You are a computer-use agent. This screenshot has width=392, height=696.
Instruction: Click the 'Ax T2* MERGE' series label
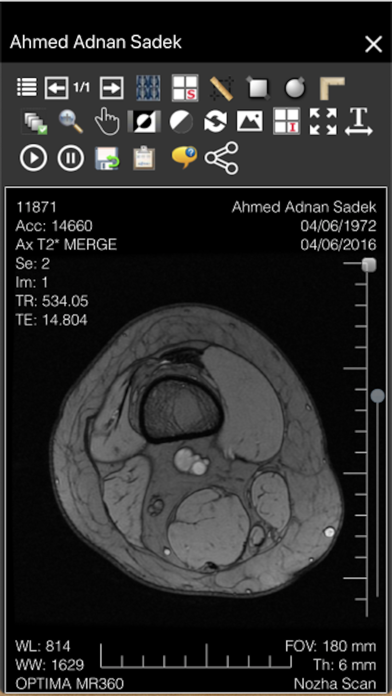coord(66,245)
